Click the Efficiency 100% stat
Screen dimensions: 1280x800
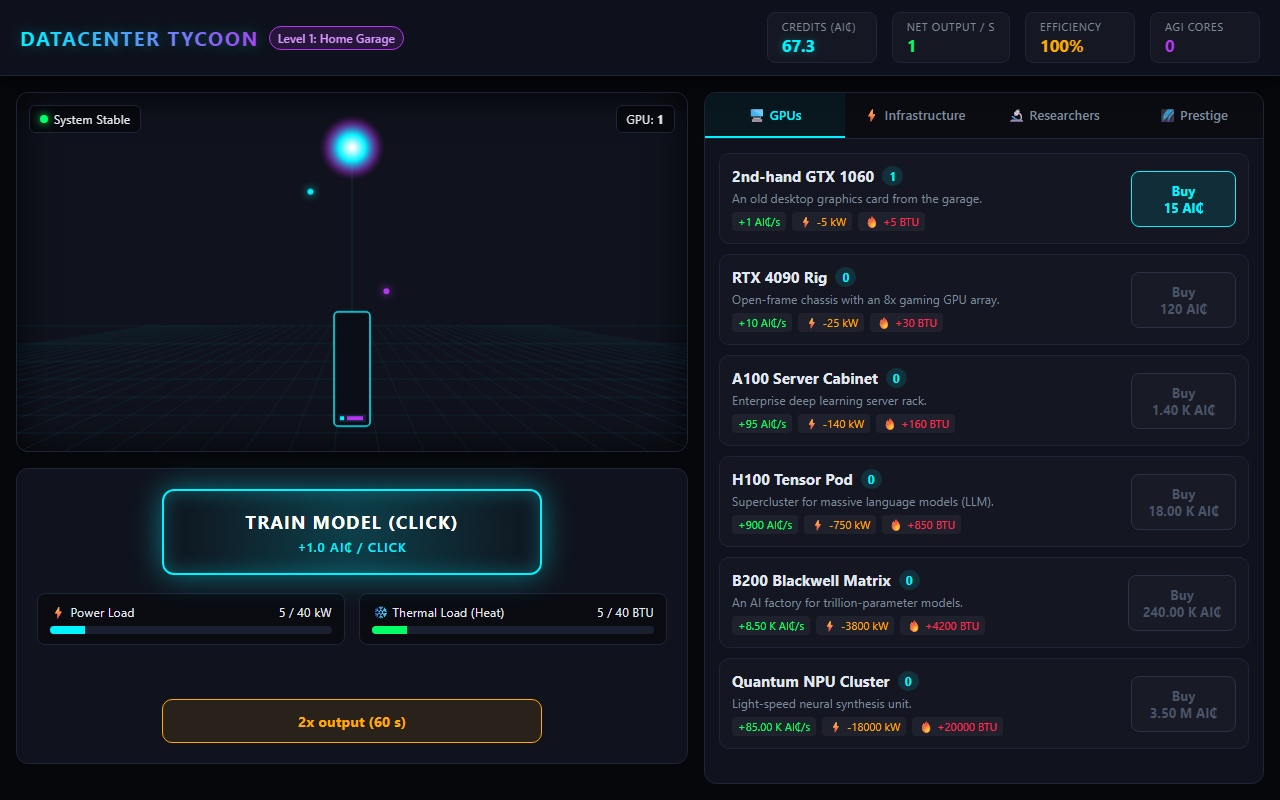click(1080, 38)
